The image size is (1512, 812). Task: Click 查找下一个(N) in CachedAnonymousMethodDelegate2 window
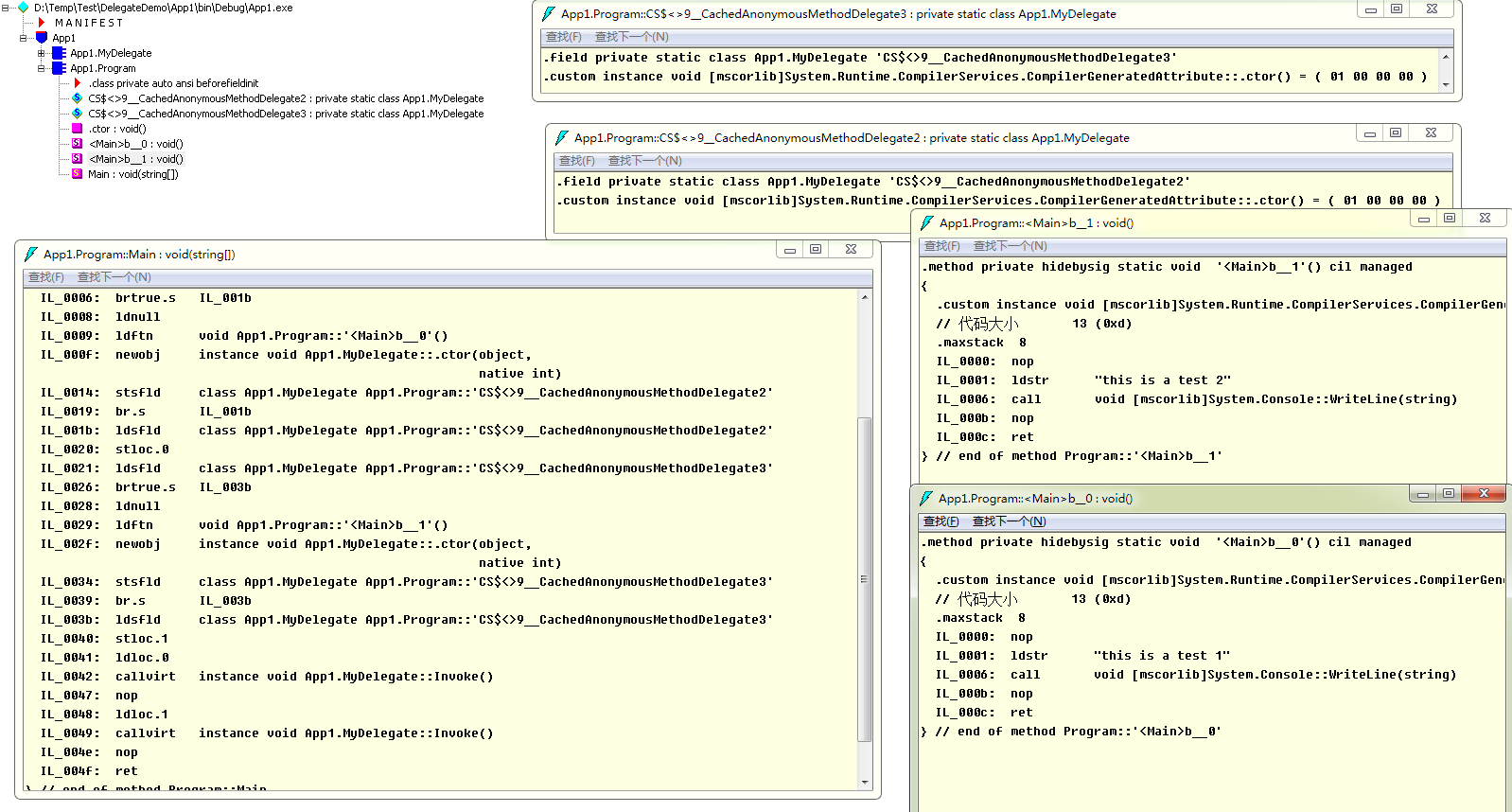coord(645,161)
